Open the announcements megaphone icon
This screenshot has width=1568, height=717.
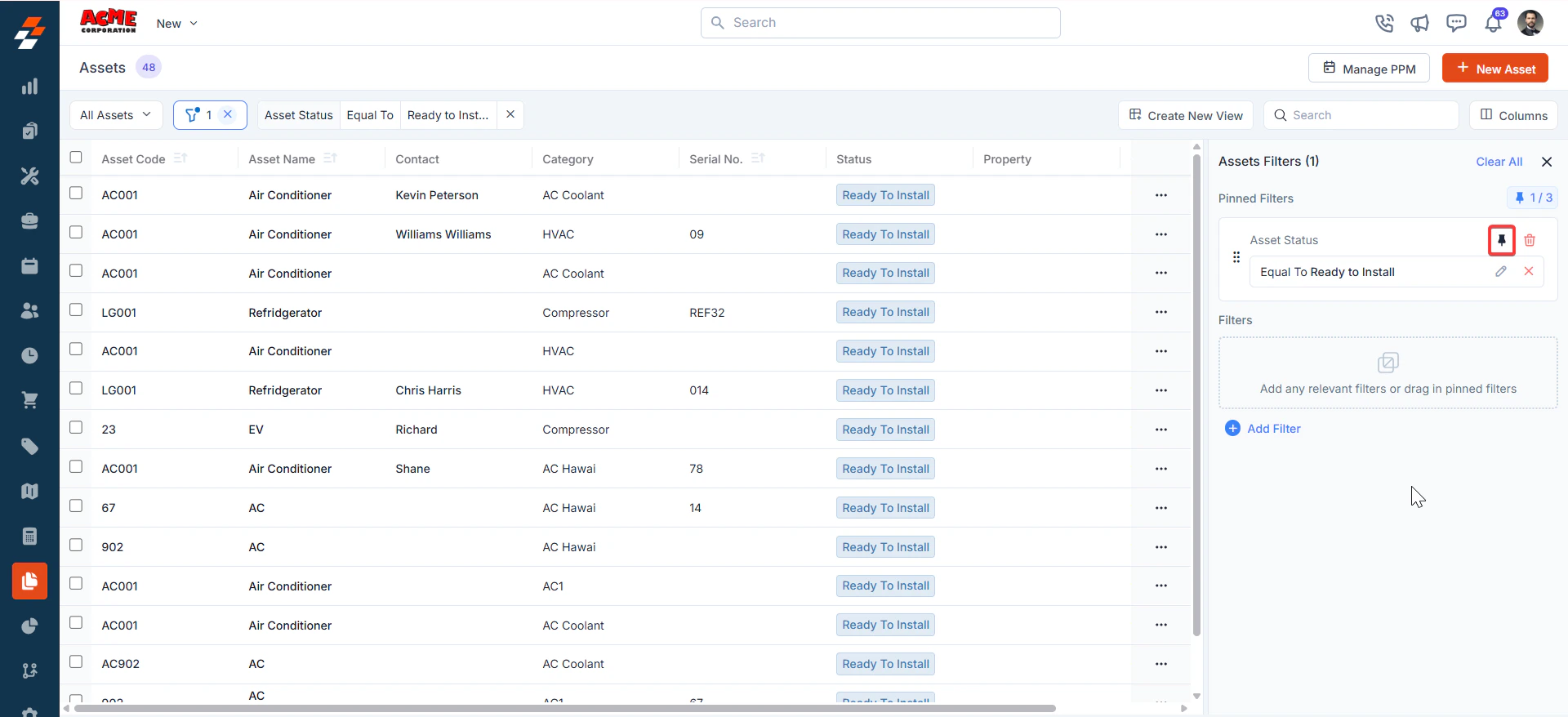coord(1420,23)
